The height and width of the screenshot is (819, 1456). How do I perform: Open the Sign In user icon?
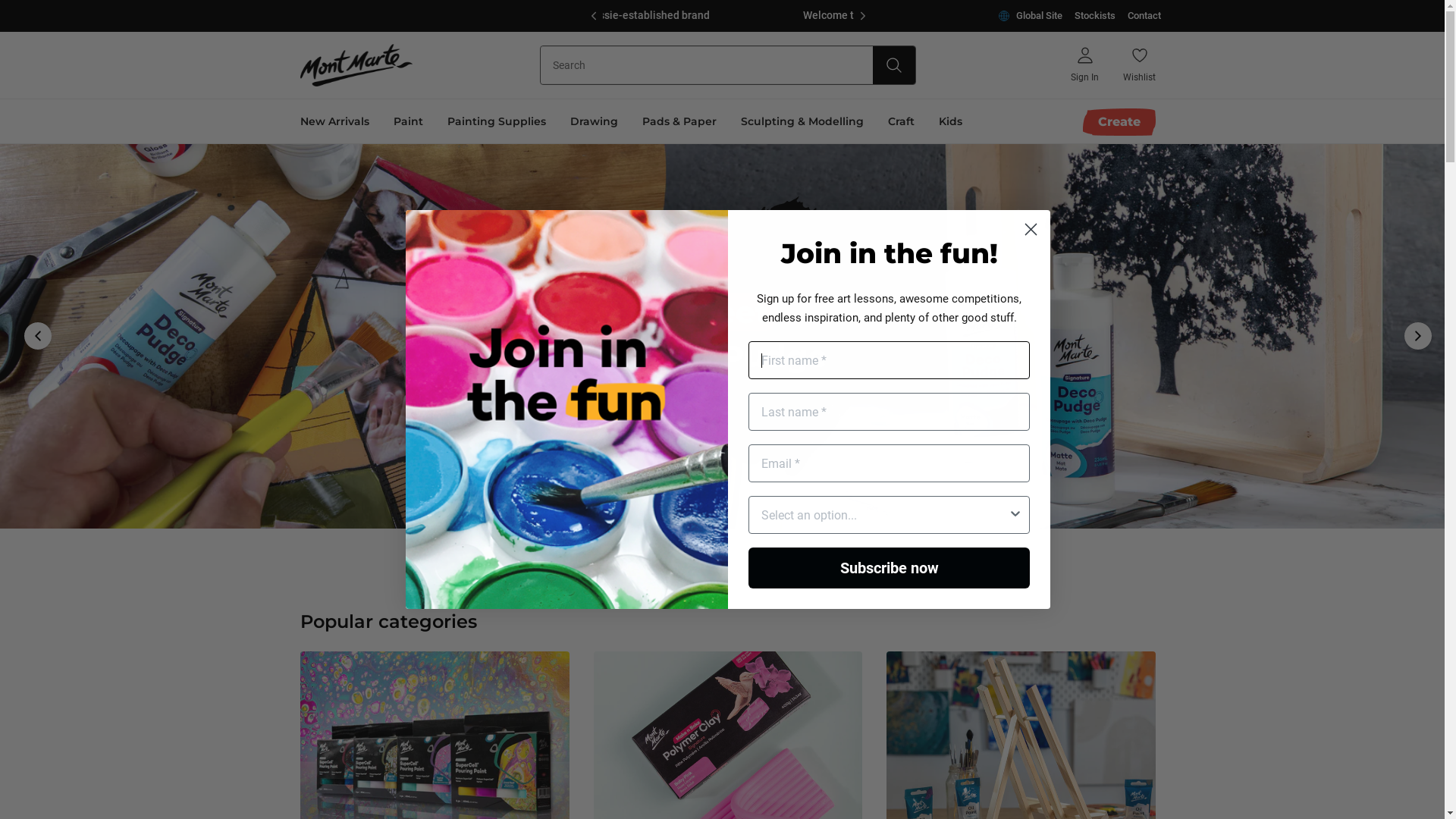pyautogui.click(x=1084, y=56)
